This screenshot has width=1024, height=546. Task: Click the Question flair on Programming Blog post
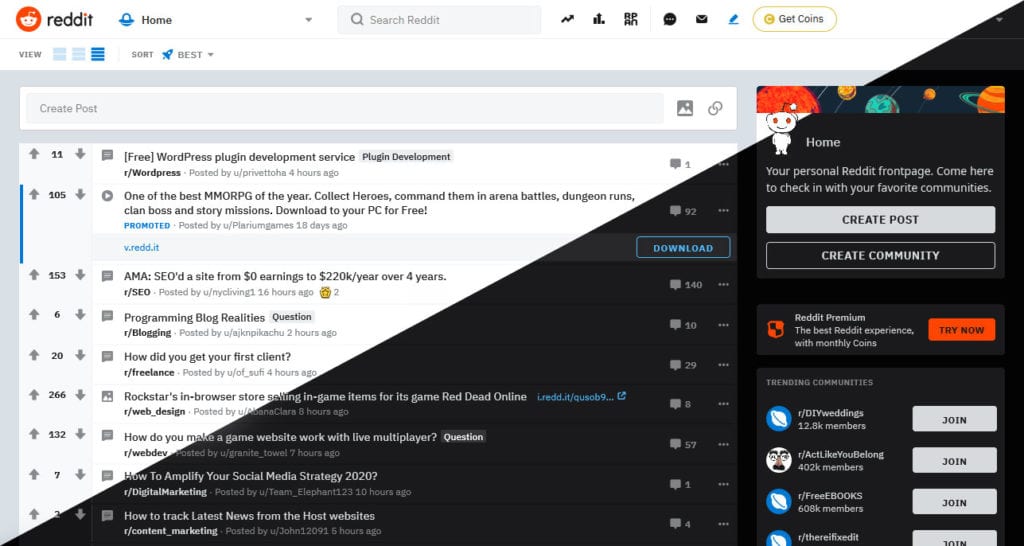[291, 317]
